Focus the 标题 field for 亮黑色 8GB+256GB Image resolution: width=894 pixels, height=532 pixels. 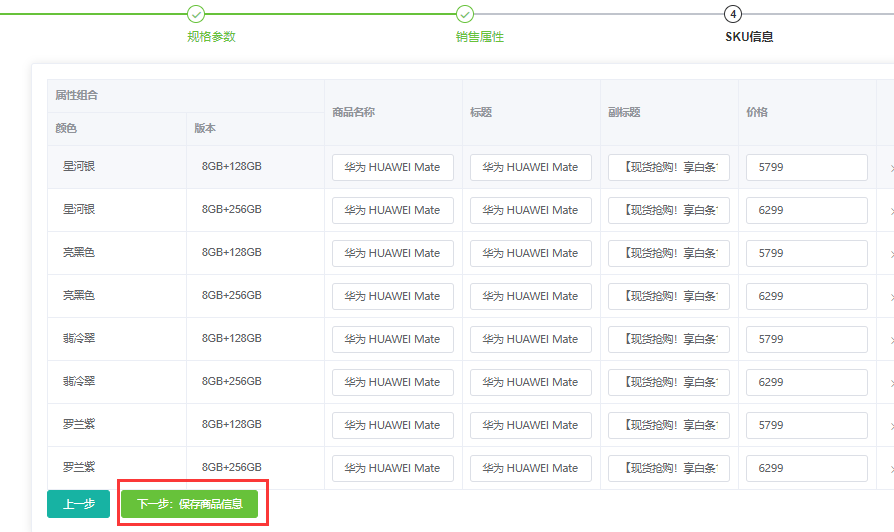pyautogui.click(x=531, y=297)
